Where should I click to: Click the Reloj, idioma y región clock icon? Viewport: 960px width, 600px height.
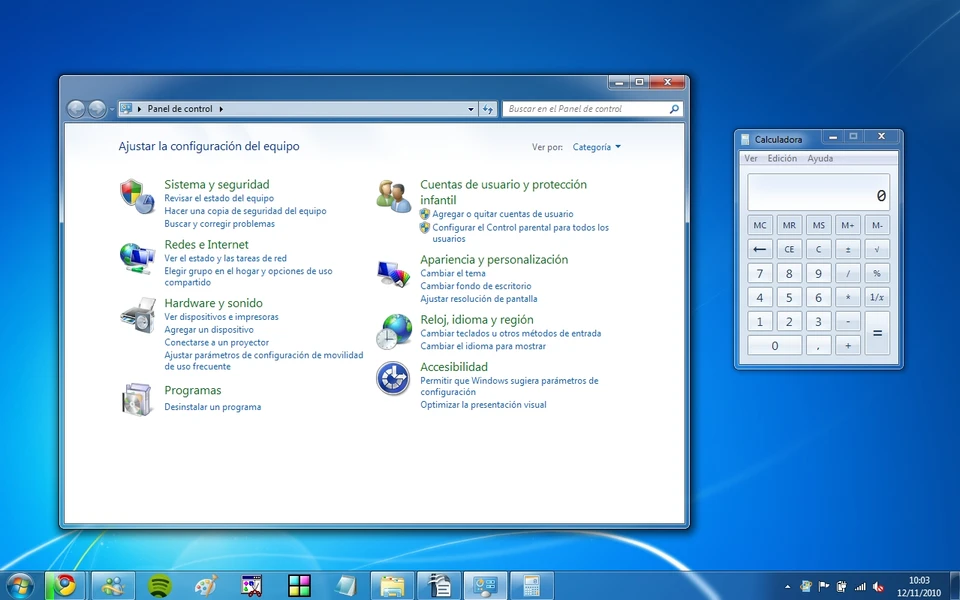click(393, 330)
